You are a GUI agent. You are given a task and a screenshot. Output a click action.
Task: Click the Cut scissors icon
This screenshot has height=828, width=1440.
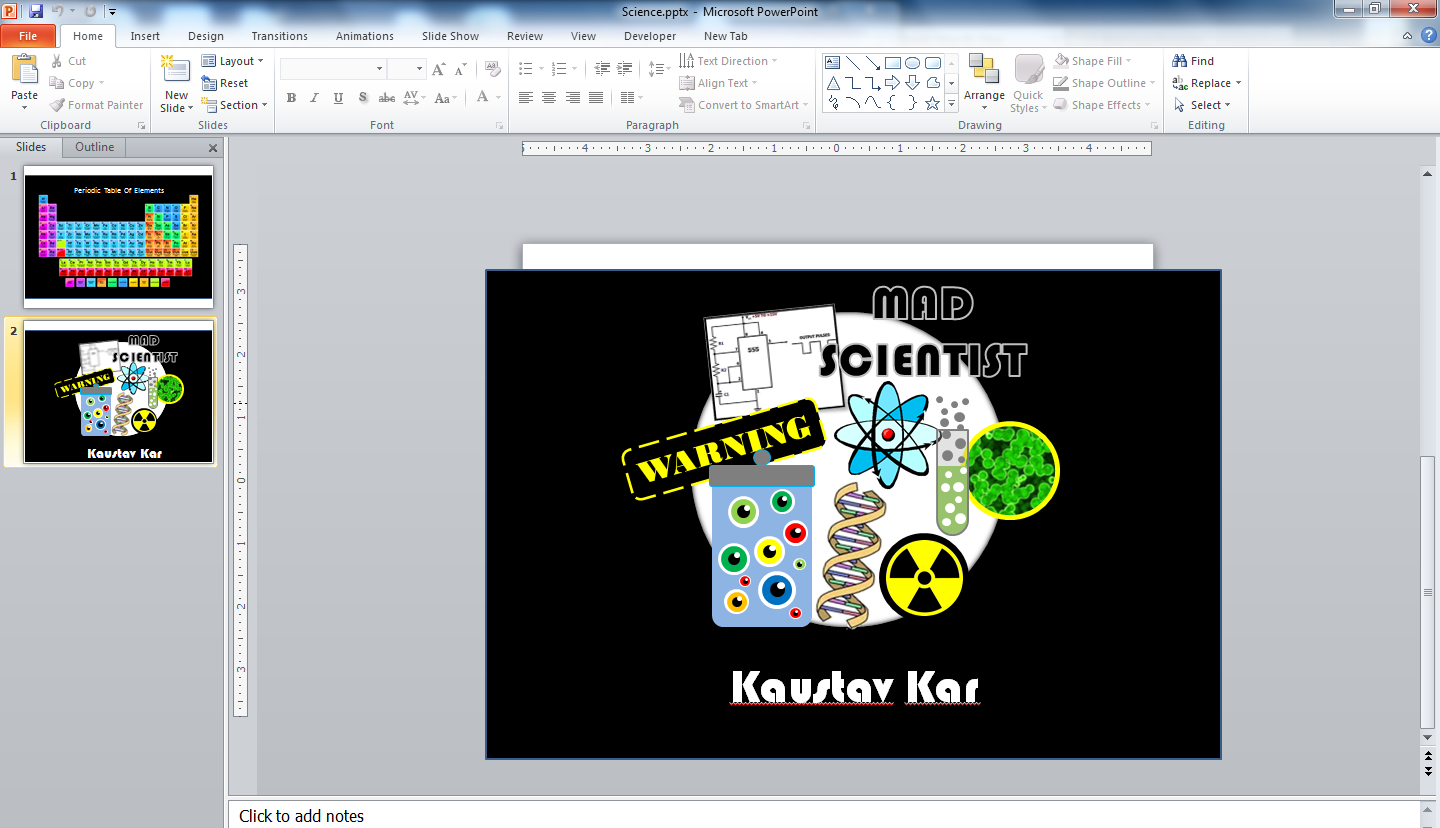[56, 61]
